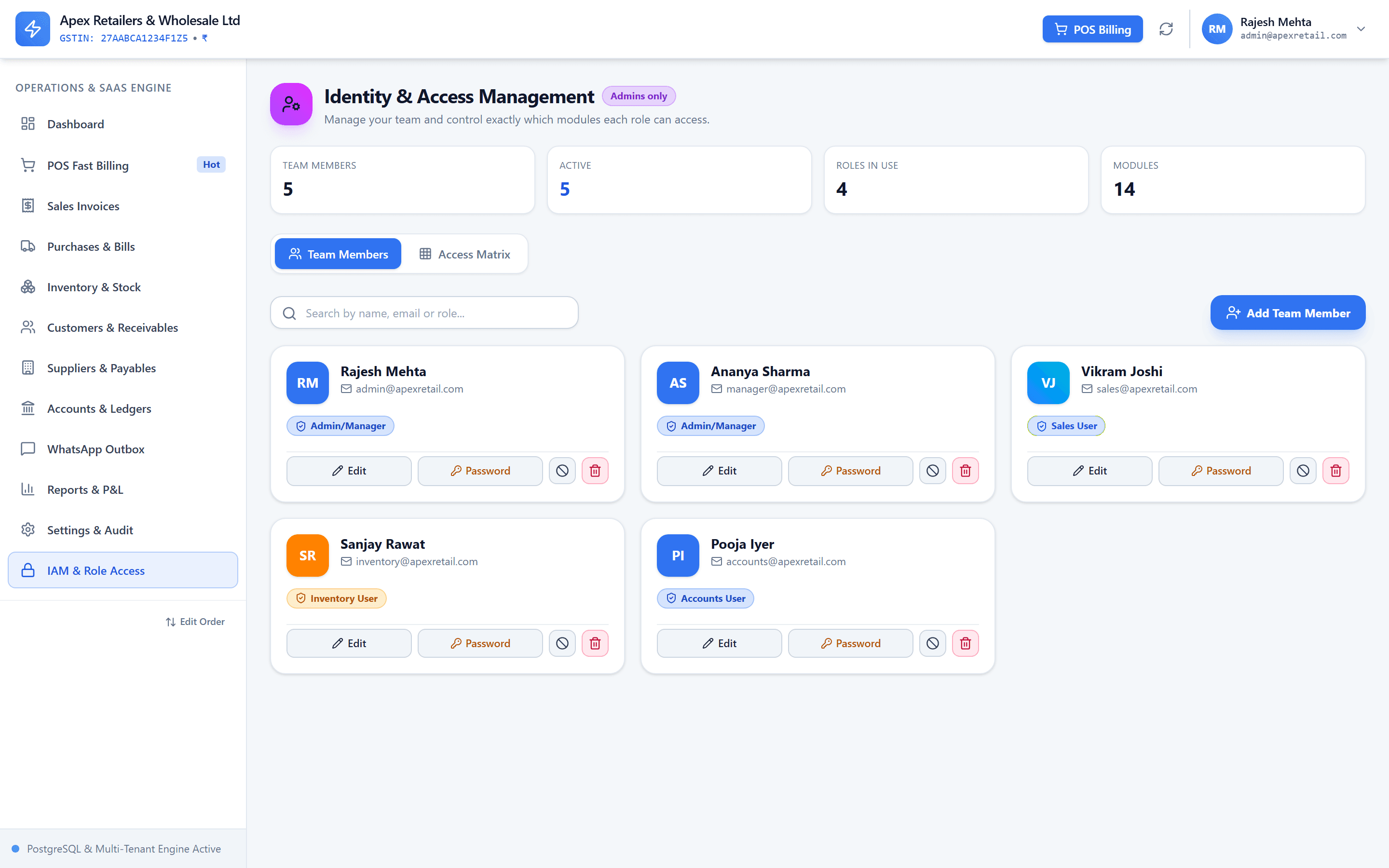Edit Vikram Joshi's profile

1089,471
